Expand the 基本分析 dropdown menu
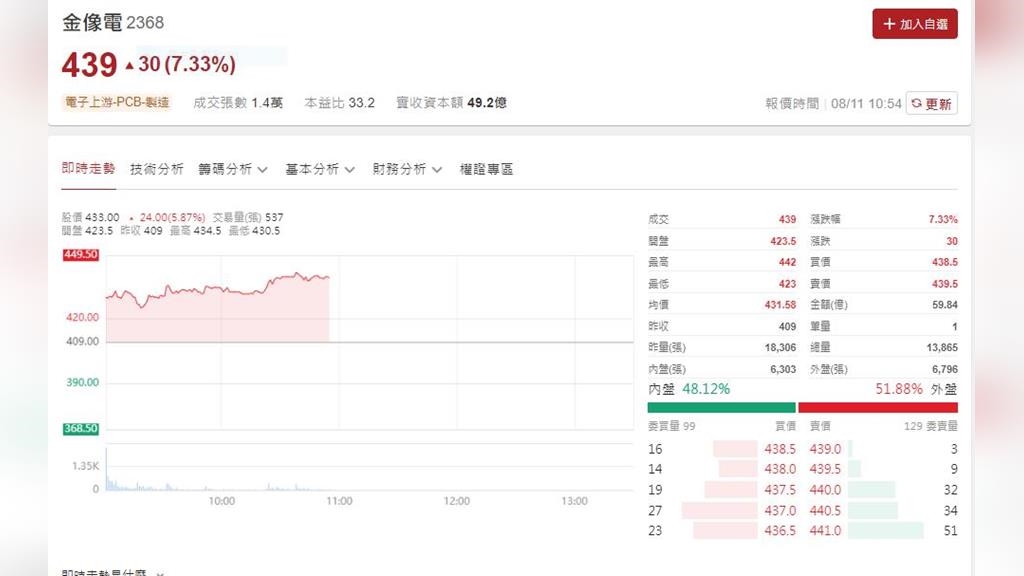The width and height of the screenshot is (1024, 576). (320, 169)
